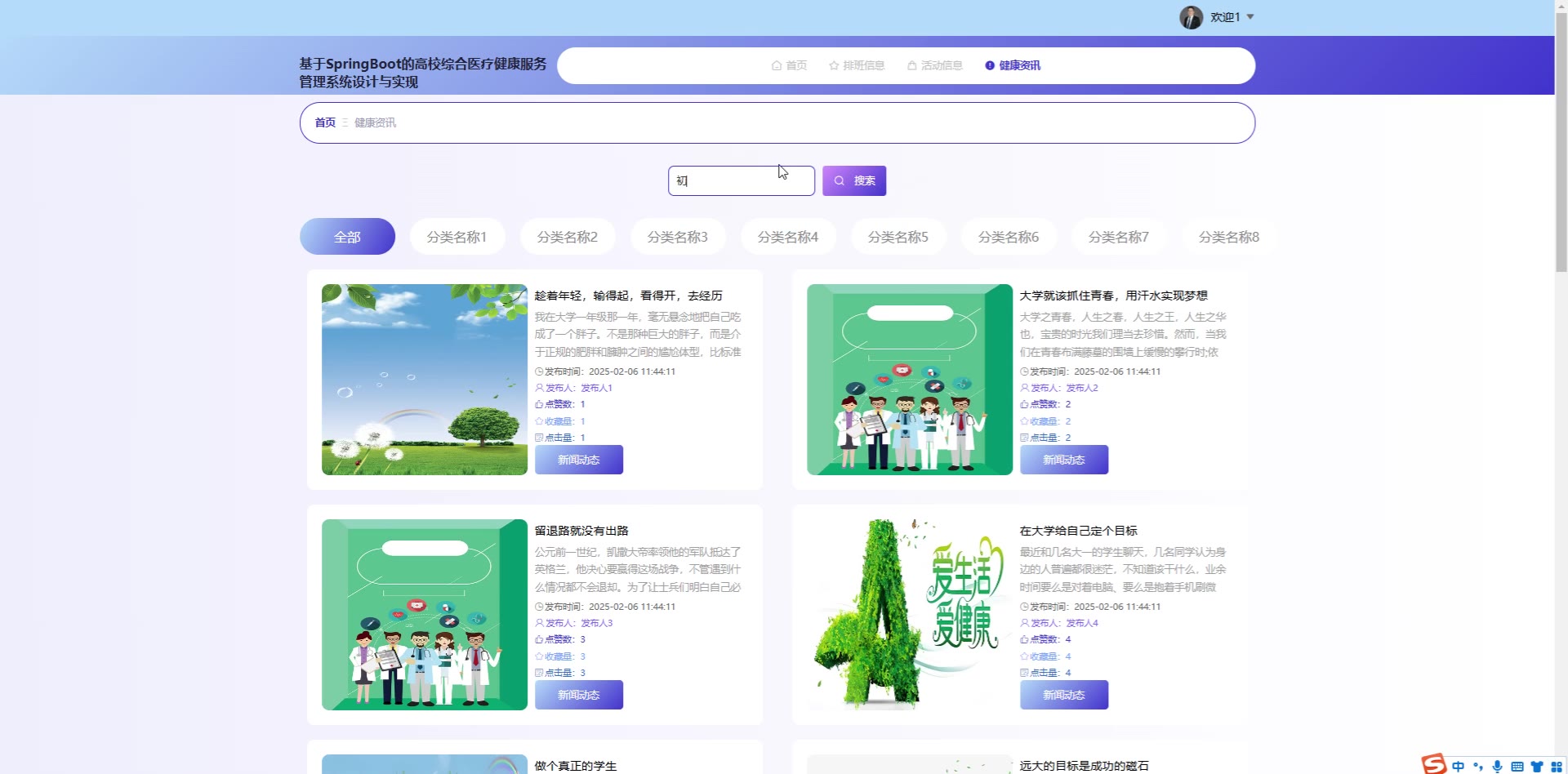Click the click-count icon on 趁着年轻 card
The image size is (1568, 774).
(539, 438)
